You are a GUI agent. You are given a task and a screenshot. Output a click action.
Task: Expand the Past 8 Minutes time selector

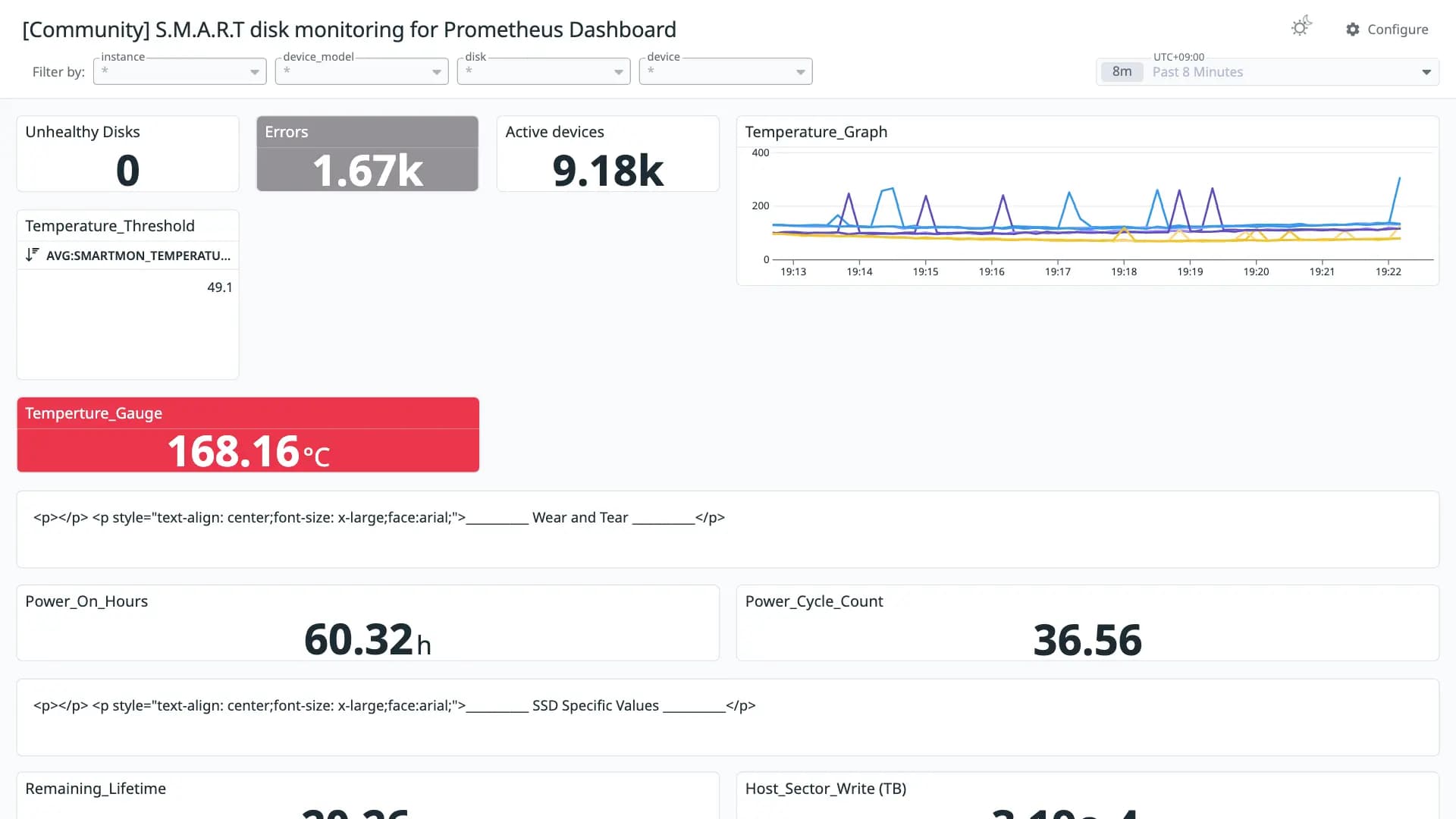coord(1426,72)
